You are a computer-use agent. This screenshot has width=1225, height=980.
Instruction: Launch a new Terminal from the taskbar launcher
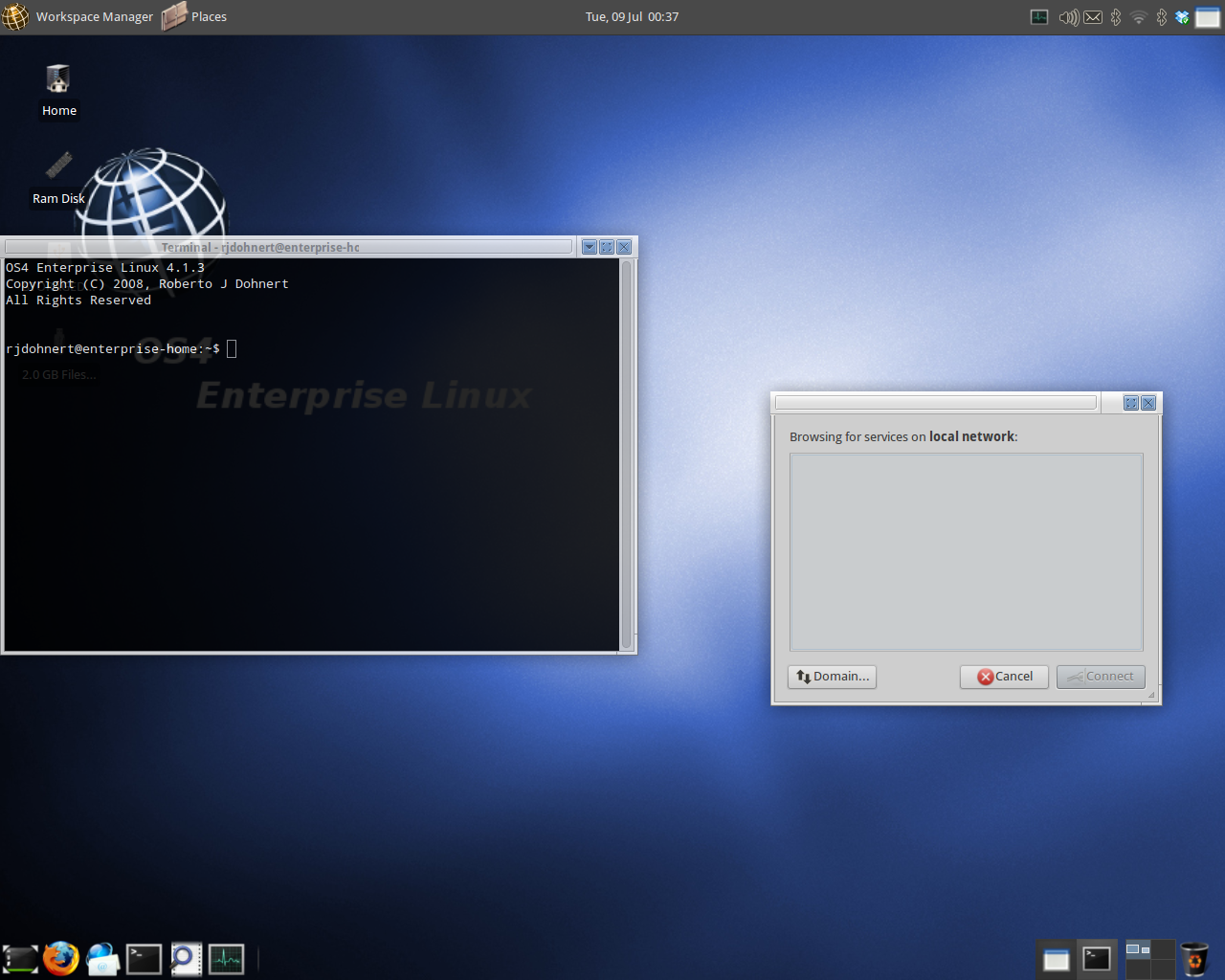coord(144,958)
